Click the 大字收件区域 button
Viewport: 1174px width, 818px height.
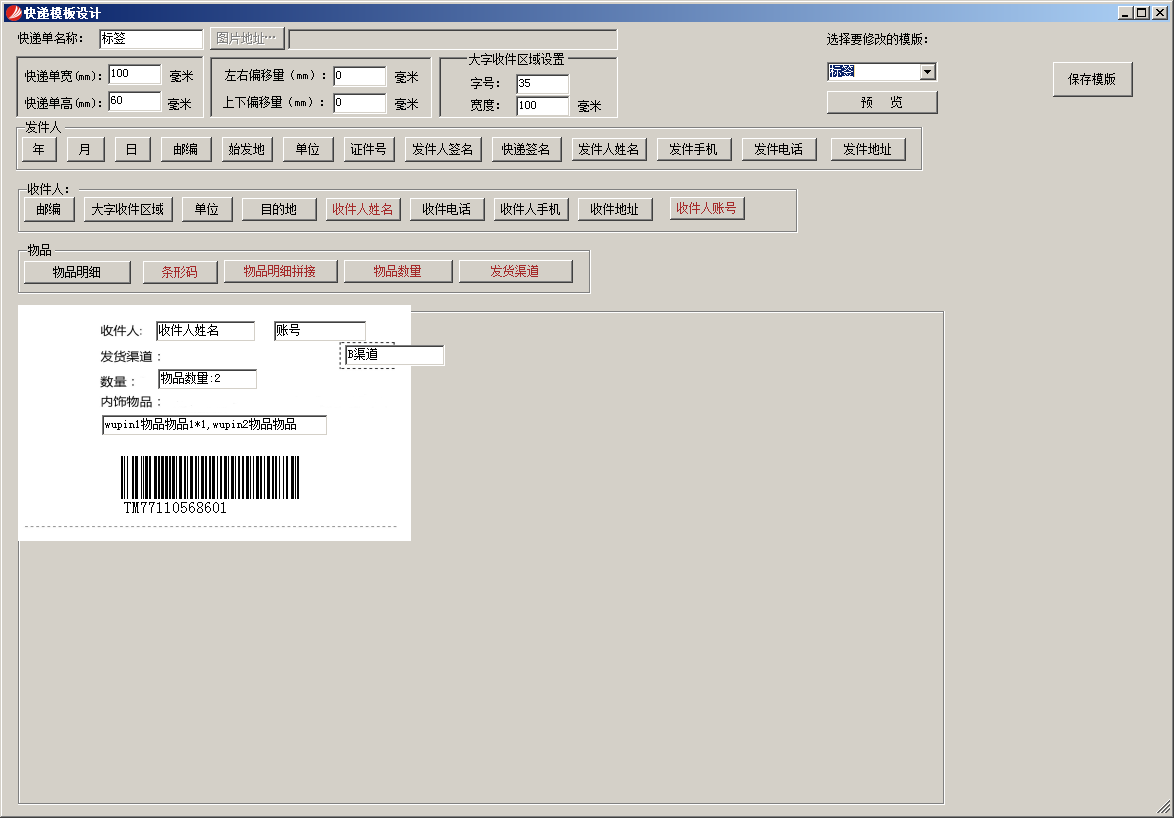[128, 209]
